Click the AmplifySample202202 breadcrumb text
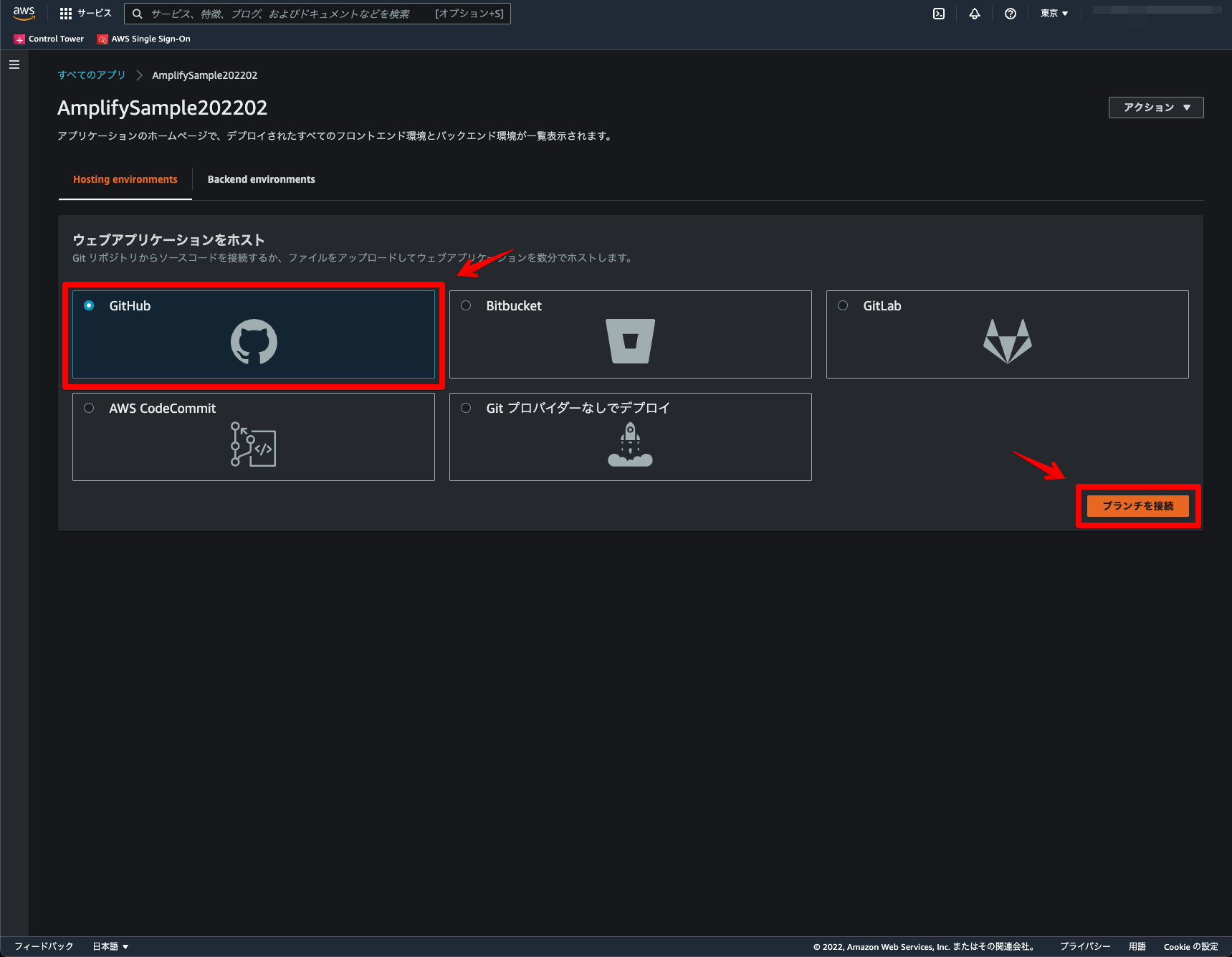This screenshot has width=1232, height=957. click(x=205, y=75)
